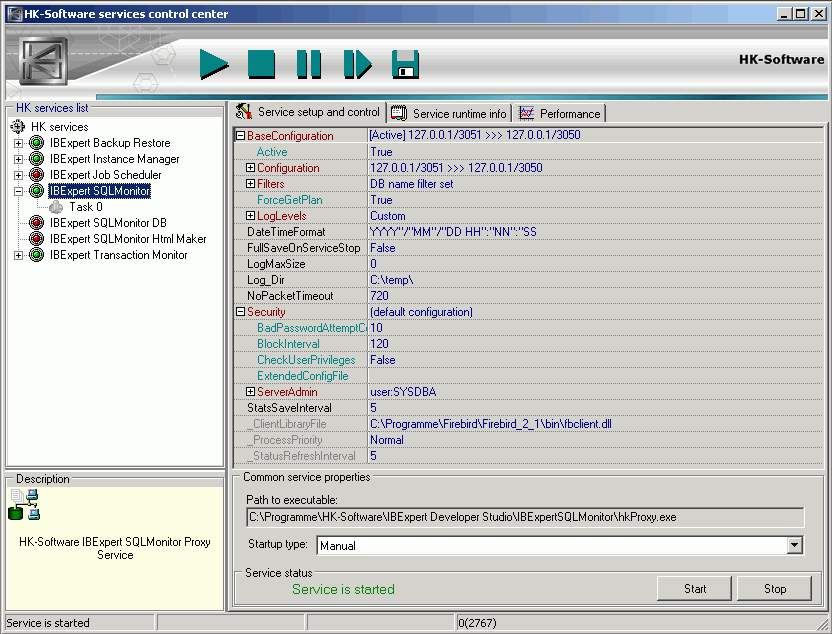The image size is (832, 634).
Task: Expand IBExpert Instance Manager tree node
Action: click(19, 159)
